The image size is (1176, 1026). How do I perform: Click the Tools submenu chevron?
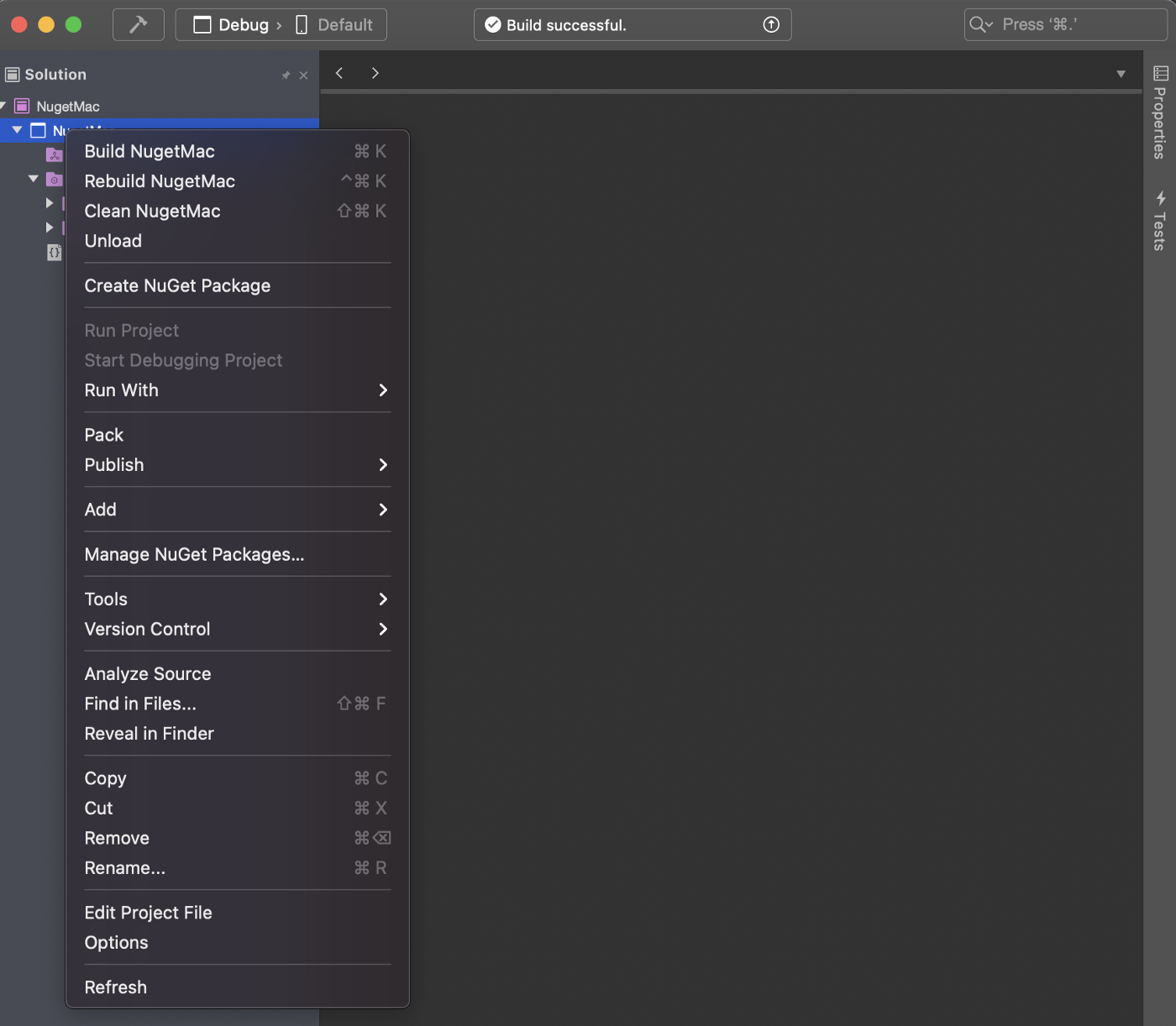pos(383,599)
